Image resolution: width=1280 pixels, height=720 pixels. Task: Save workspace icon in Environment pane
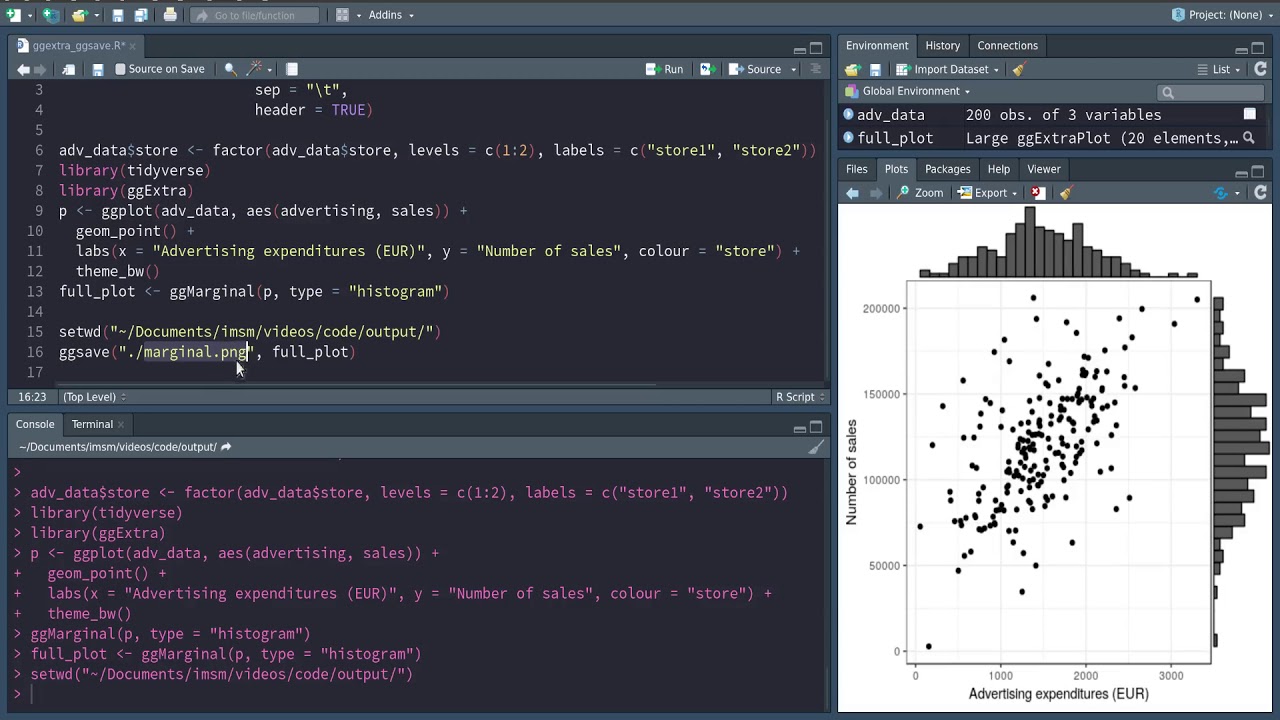[875, 69]
